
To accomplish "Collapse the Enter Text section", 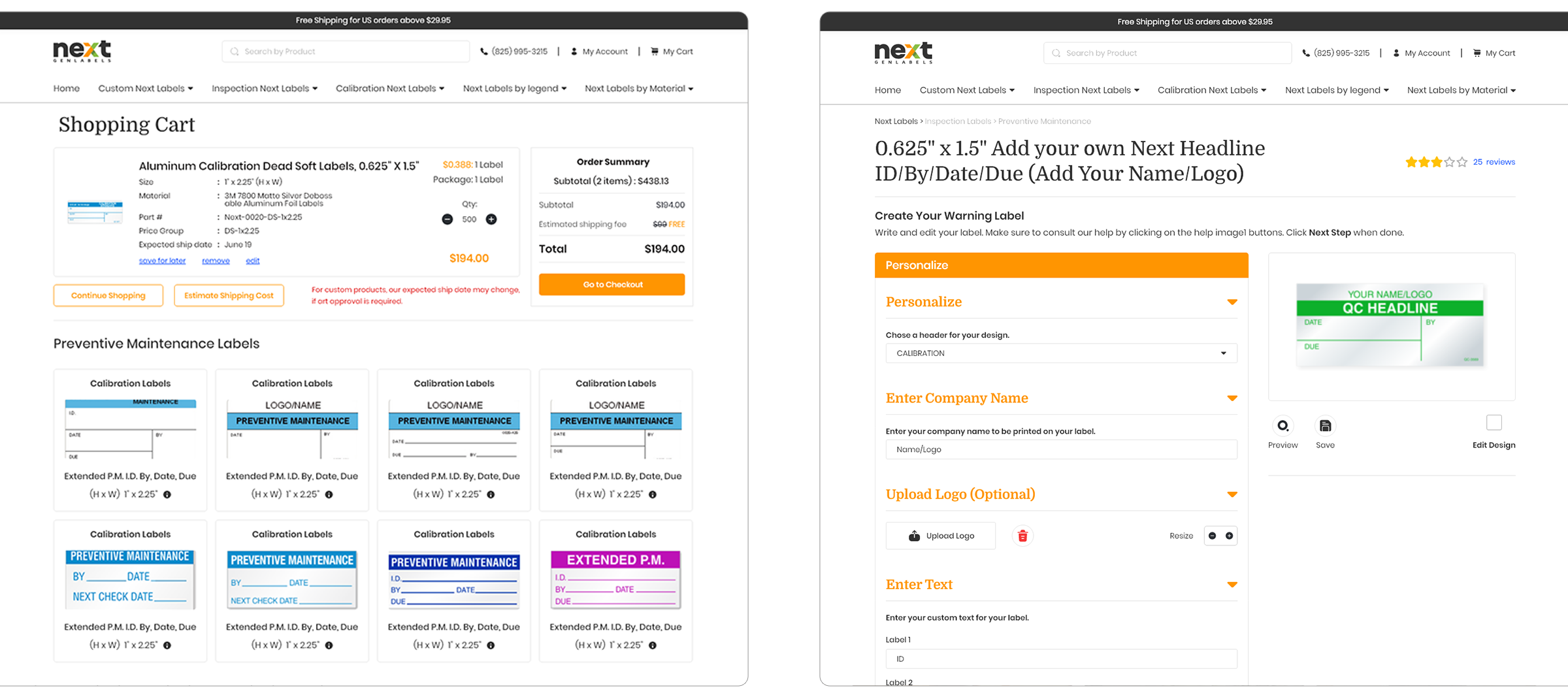I will 1232,585.
